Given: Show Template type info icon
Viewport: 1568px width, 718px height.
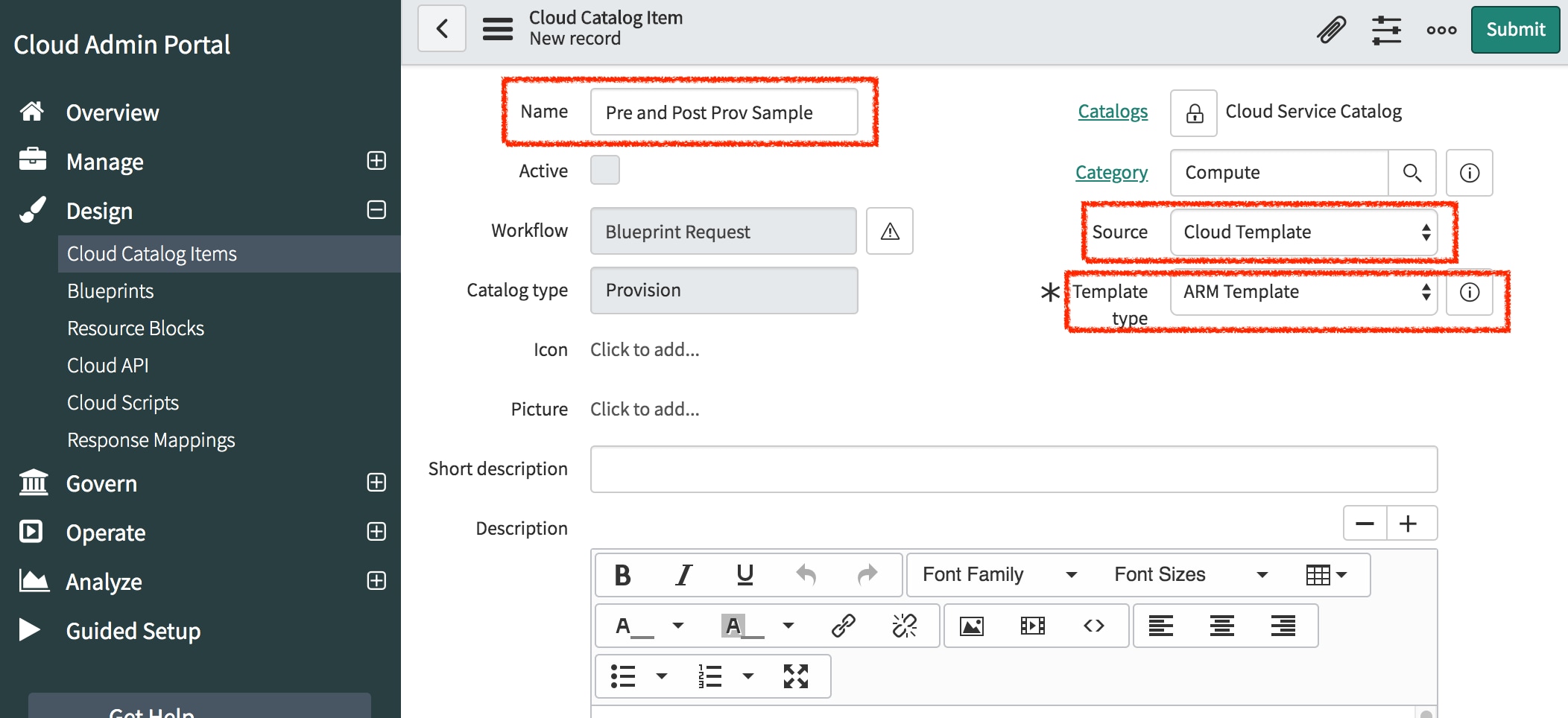Looking at the screenshot, I should 1469,292.
